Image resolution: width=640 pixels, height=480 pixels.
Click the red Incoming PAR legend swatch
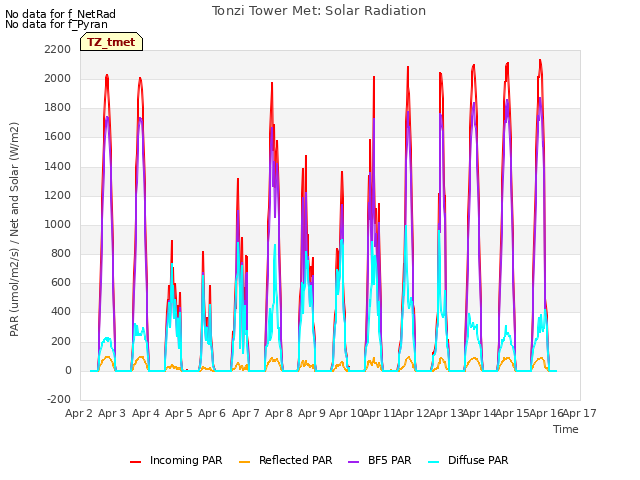(x=136, y=462)
